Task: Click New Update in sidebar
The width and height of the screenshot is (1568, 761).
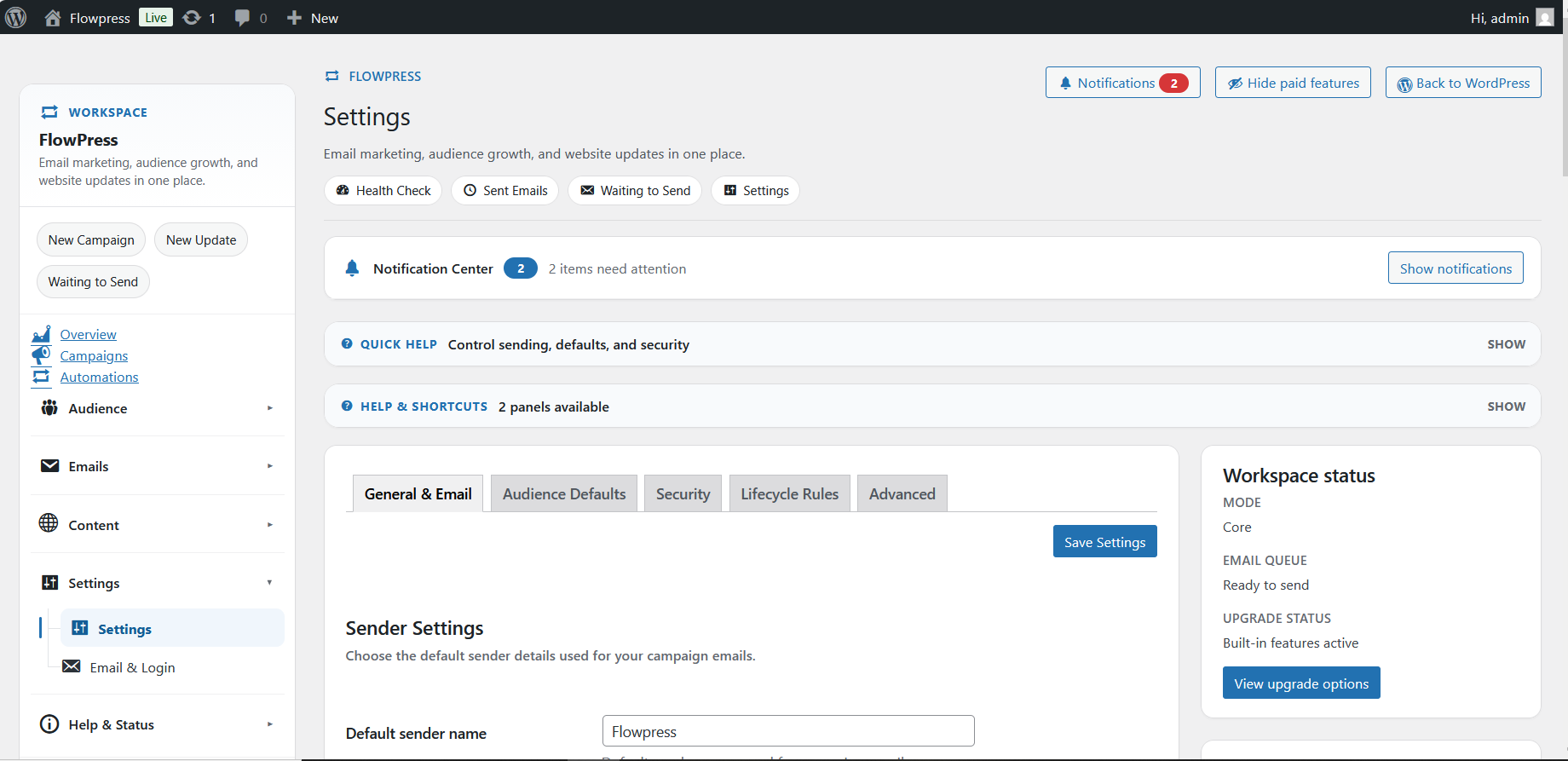Action: coord(201,239)
